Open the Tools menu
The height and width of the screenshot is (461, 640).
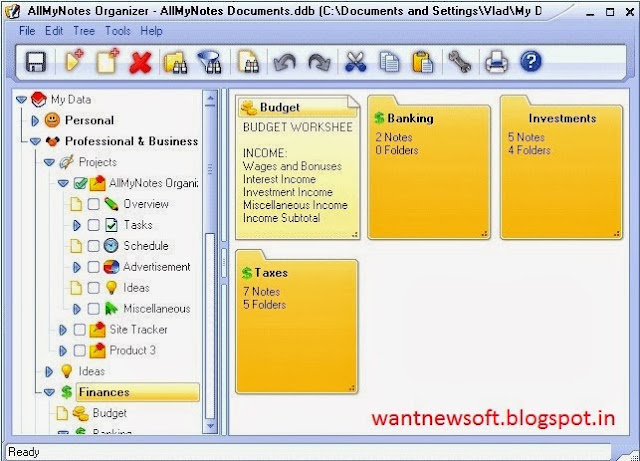click(118, 31)
